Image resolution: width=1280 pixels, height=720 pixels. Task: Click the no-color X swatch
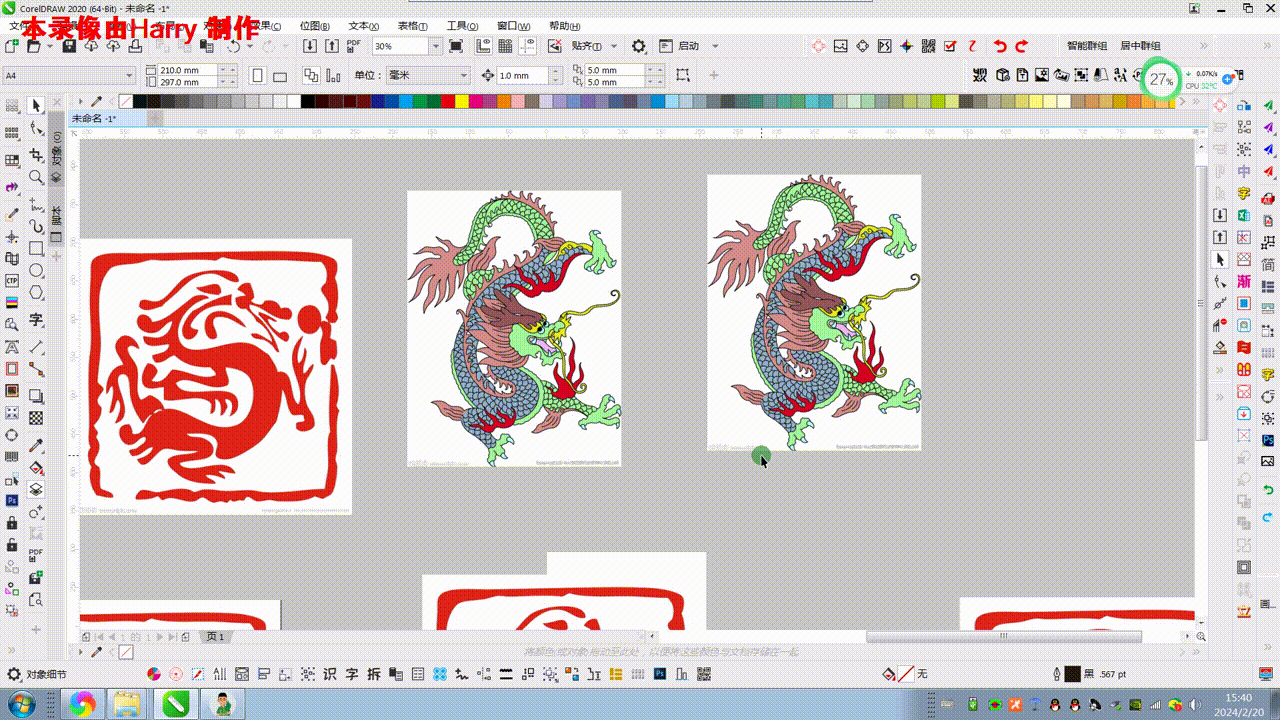click(x=126, y=101)
